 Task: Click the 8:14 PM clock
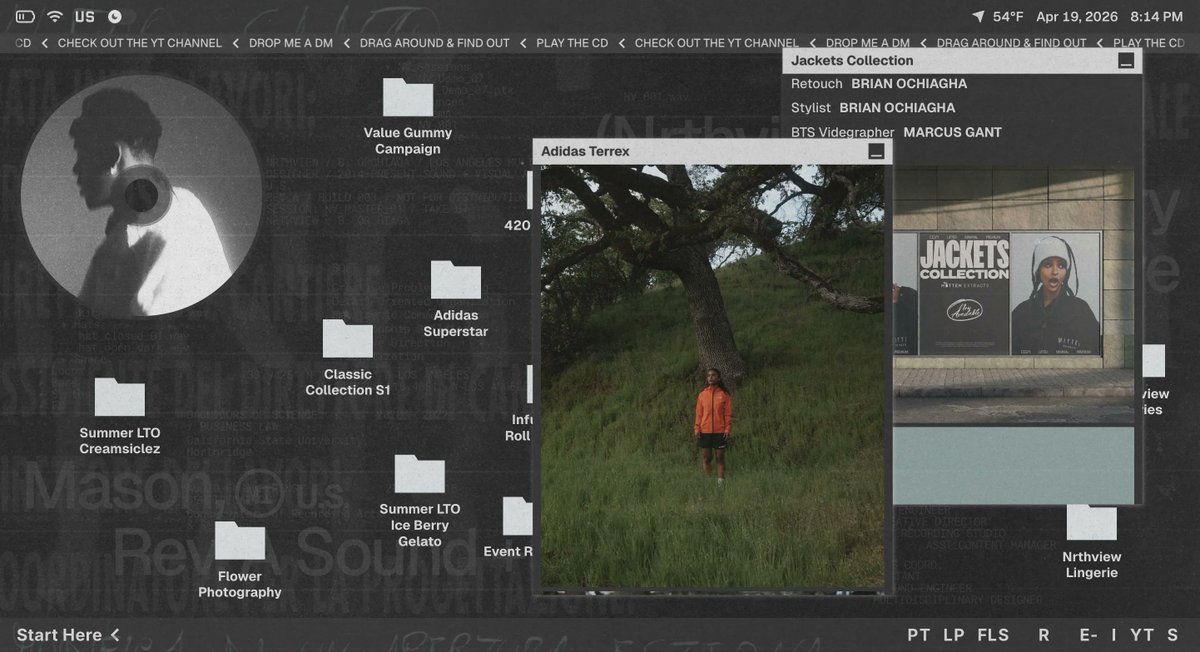1157,17
